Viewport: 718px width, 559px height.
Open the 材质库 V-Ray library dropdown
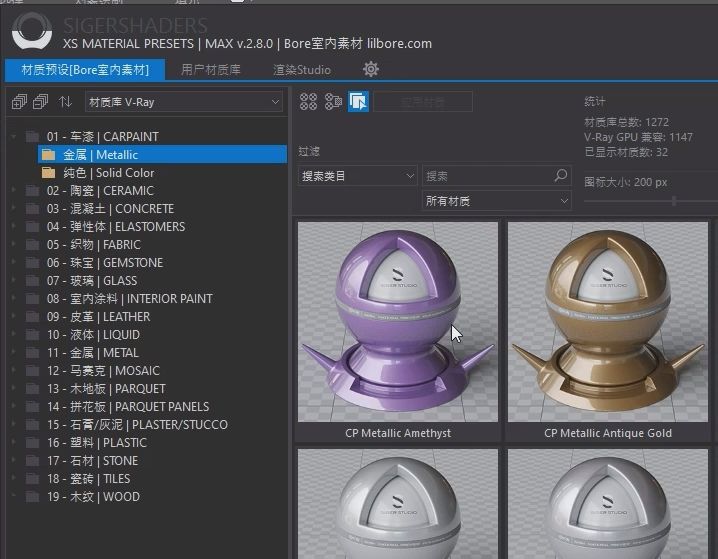click(x=183, y=101)
